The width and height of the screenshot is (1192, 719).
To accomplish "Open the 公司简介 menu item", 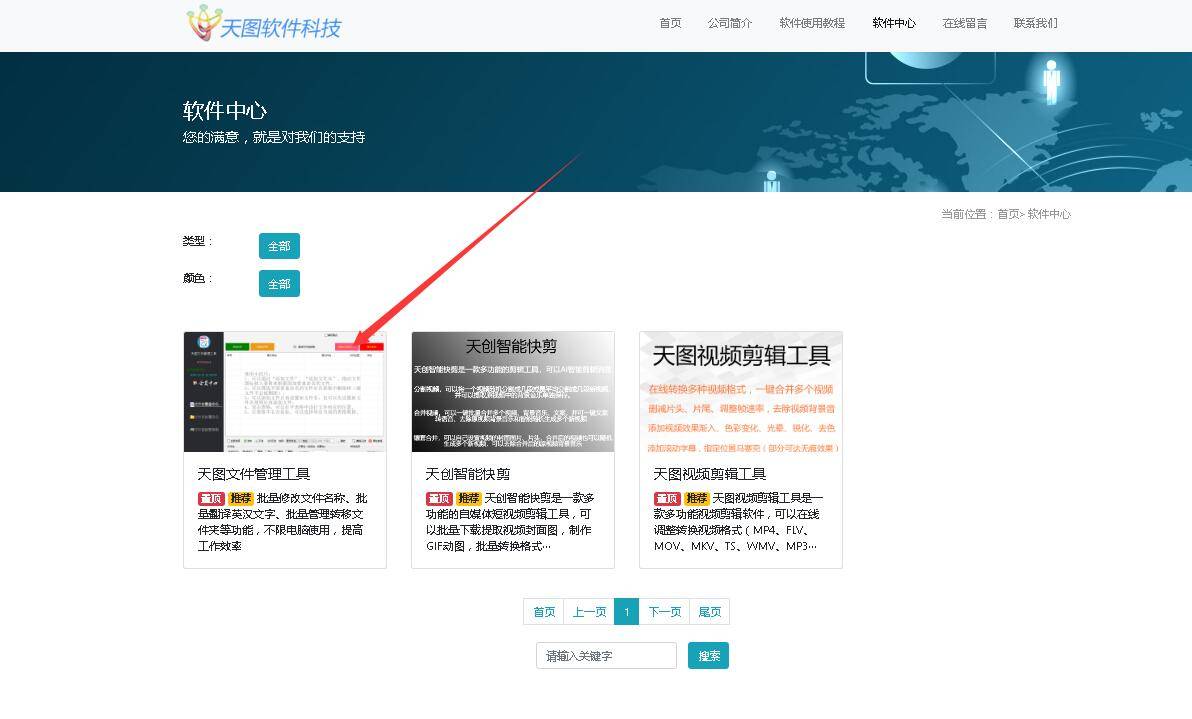I will [x=730, y=23].
